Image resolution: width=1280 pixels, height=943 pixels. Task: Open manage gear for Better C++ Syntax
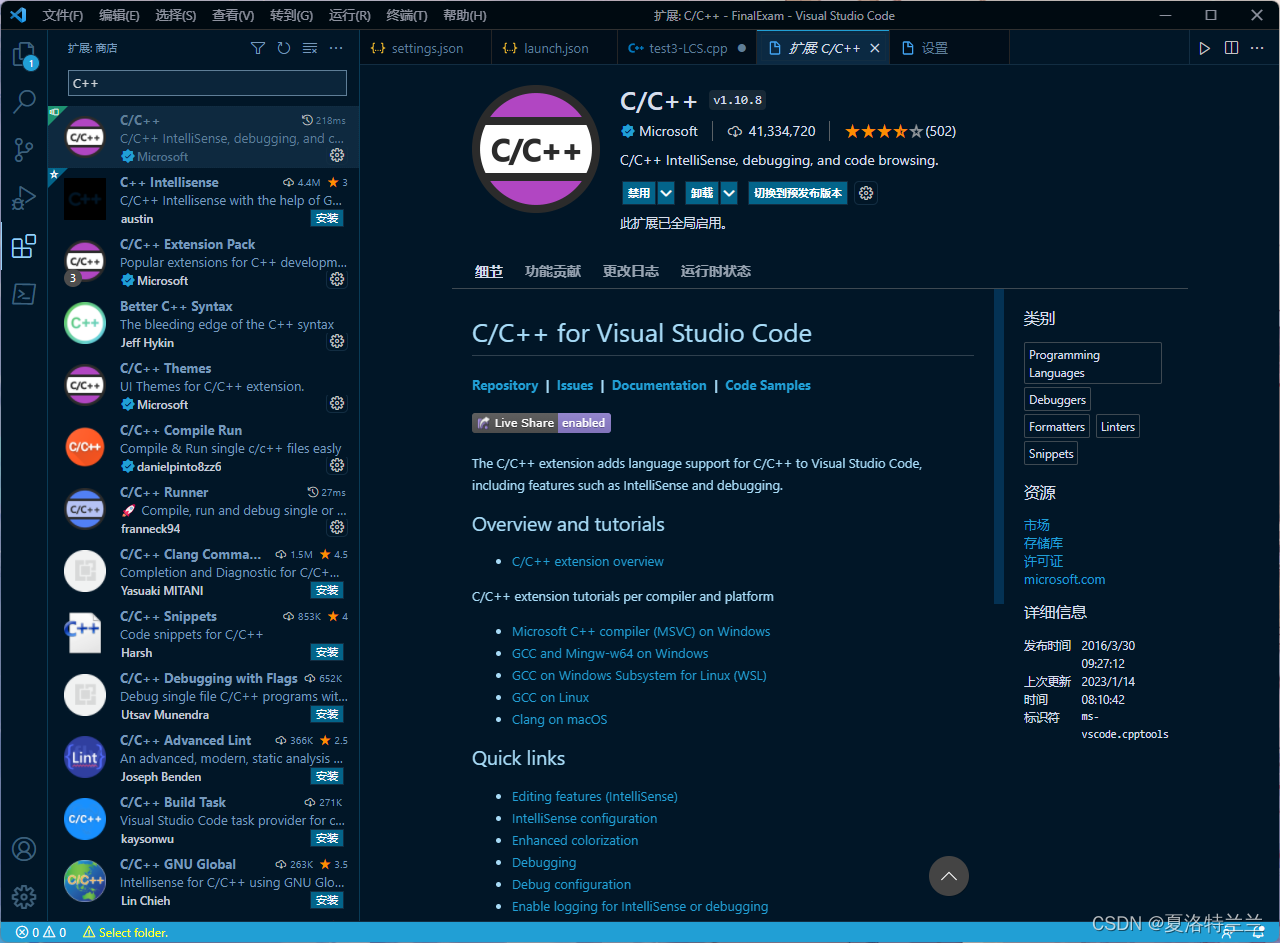[337, 342]
